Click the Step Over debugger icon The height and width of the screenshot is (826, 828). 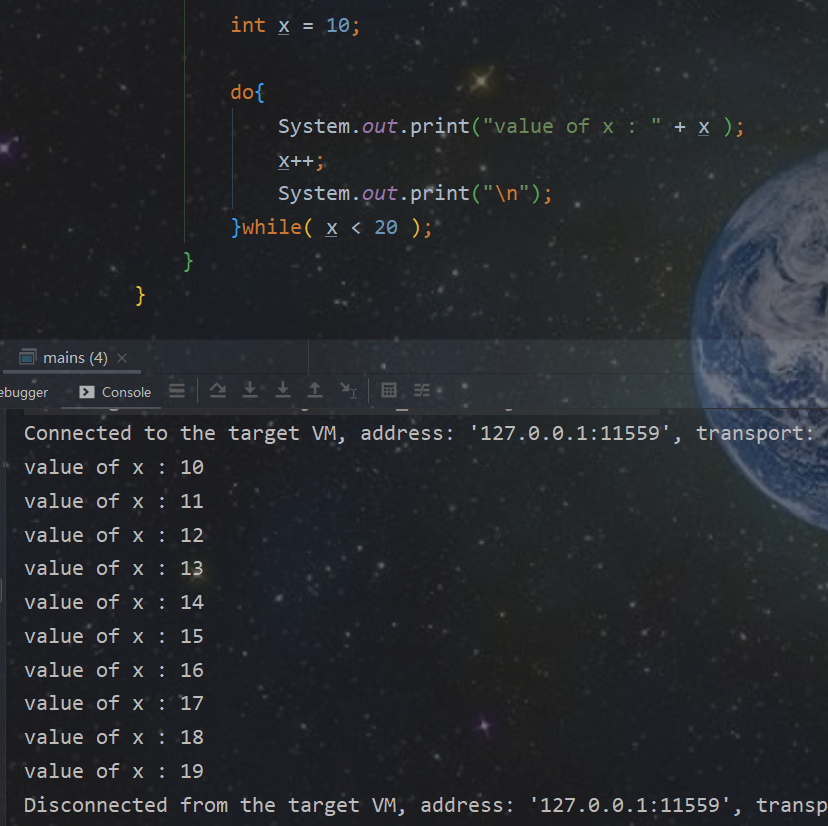[x=218, y=390]
